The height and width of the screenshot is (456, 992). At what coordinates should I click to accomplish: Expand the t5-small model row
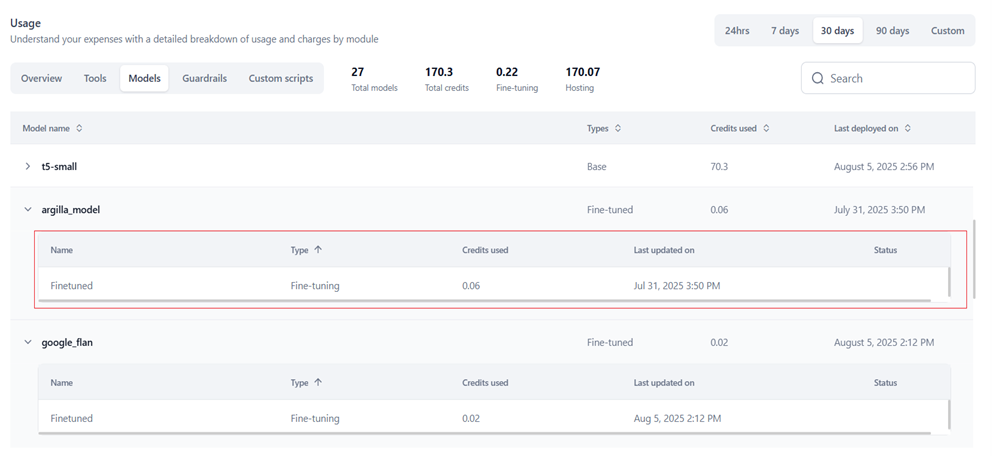[28, 166]
